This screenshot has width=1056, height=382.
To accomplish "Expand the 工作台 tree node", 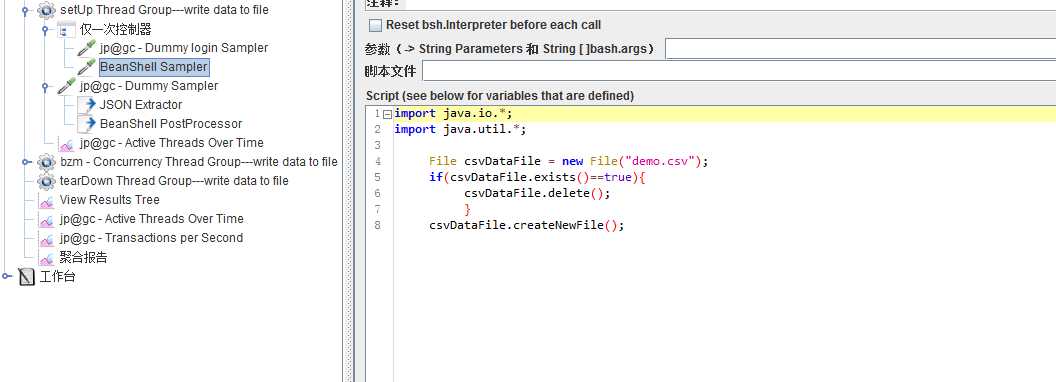I will [x=6, y=276].
